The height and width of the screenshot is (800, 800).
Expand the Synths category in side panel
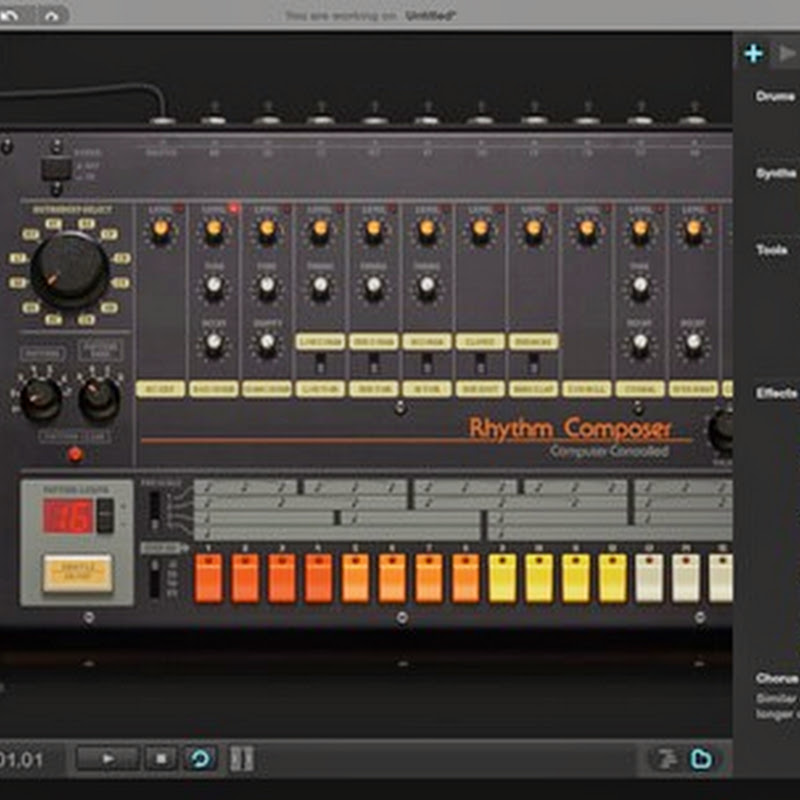click(x=776, y=173)
